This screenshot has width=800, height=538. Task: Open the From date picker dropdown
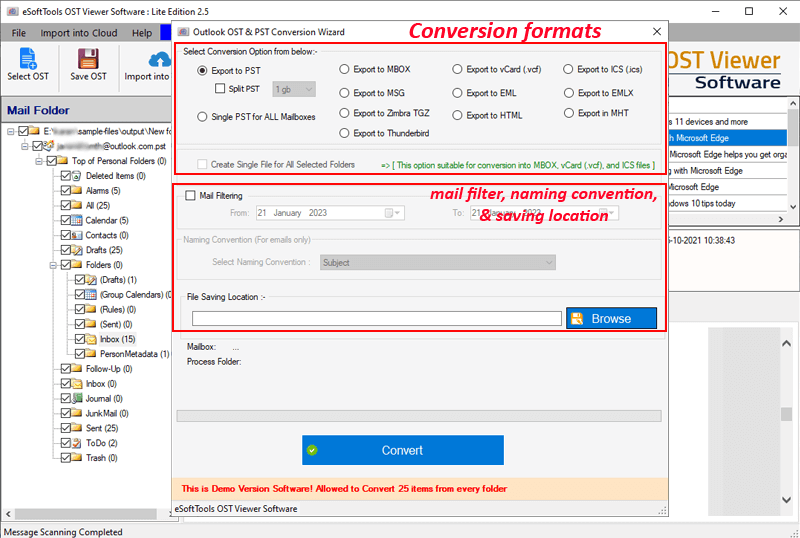(393, 213)
